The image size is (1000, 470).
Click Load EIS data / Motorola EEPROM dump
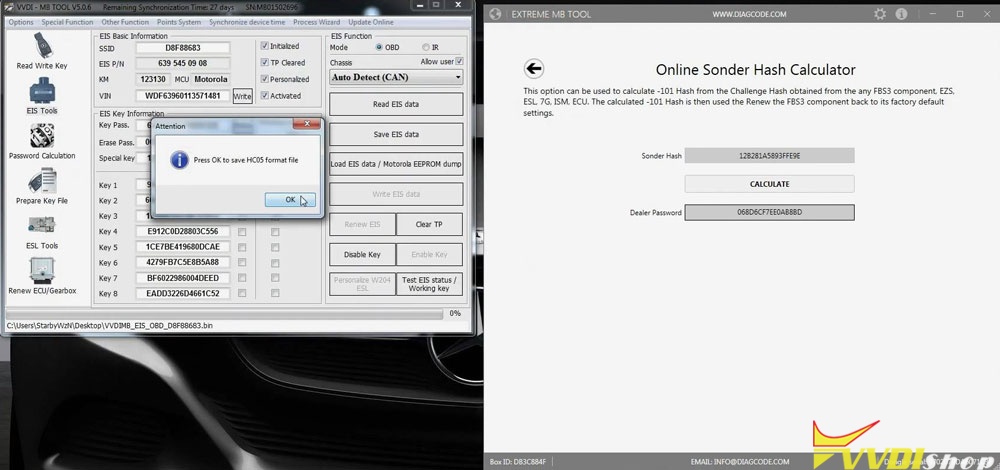396,164
